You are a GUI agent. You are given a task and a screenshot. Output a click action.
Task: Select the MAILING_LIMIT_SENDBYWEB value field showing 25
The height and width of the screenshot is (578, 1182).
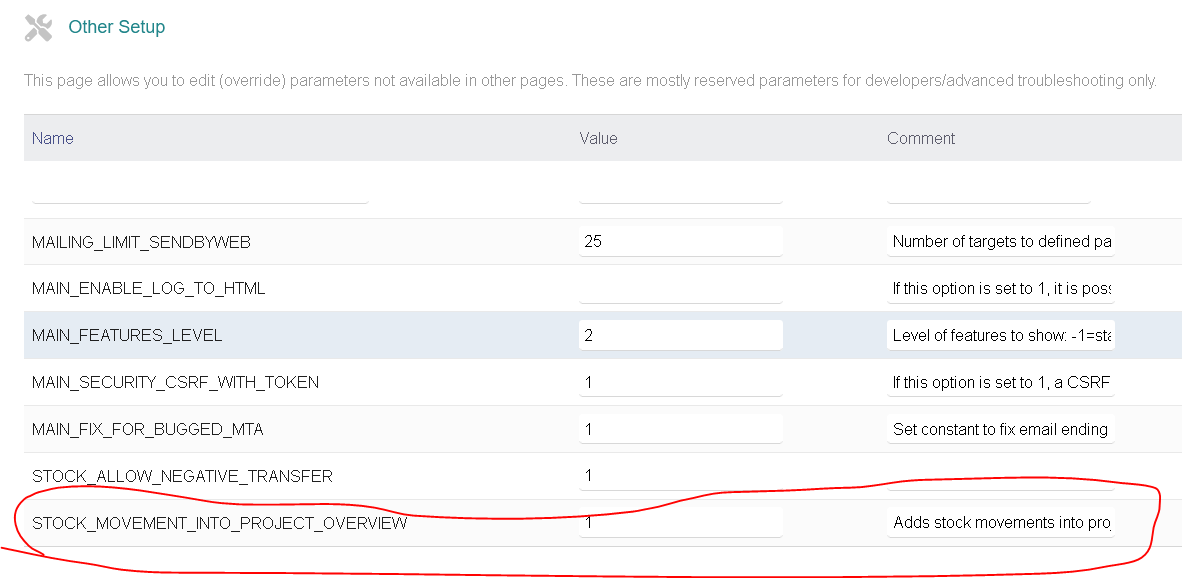[681, 242]
